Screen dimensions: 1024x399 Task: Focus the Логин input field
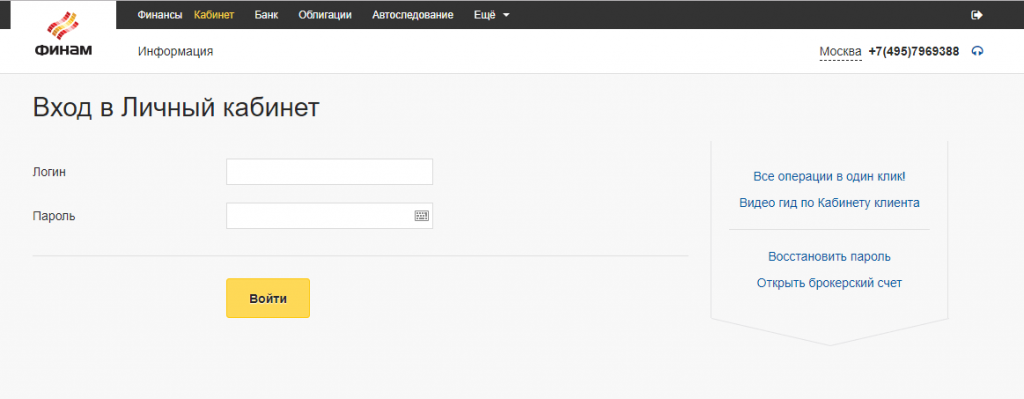click(x=329, y=172)
